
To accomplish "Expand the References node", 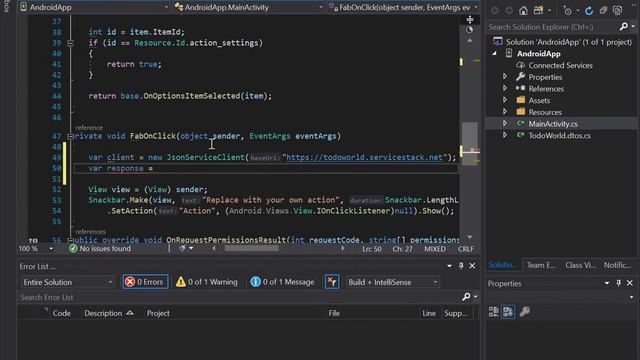I will [505, 88].
